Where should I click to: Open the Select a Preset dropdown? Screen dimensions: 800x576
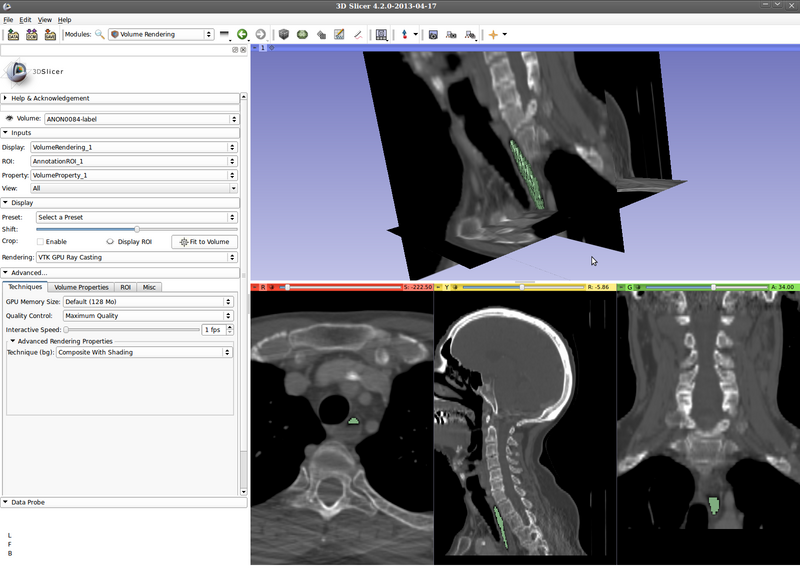click(134, 217)
